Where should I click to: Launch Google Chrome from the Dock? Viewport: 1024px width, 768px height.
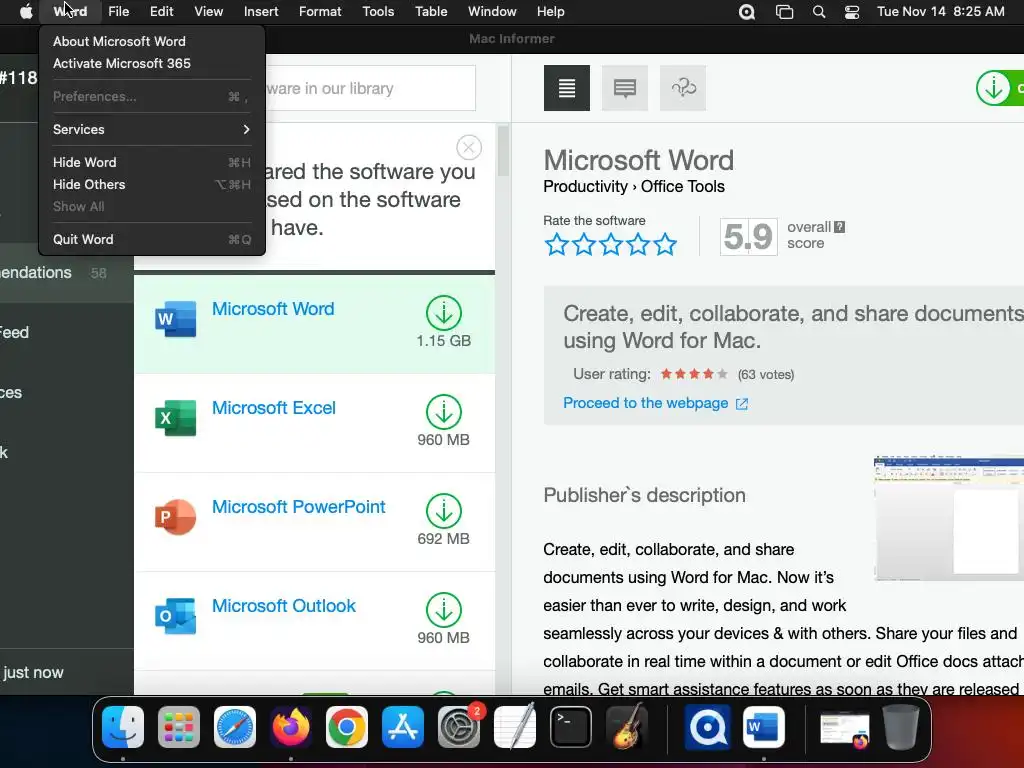(x=347, y=727)
